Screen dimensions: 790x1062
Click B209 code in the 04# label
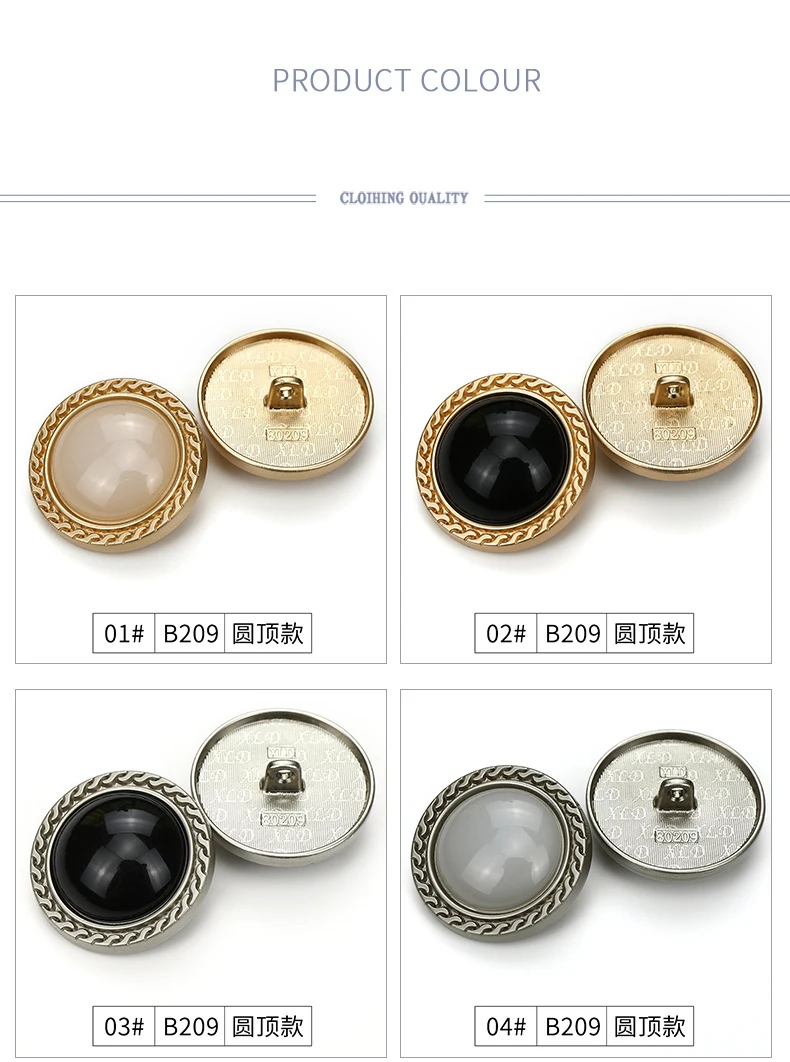573,1026
